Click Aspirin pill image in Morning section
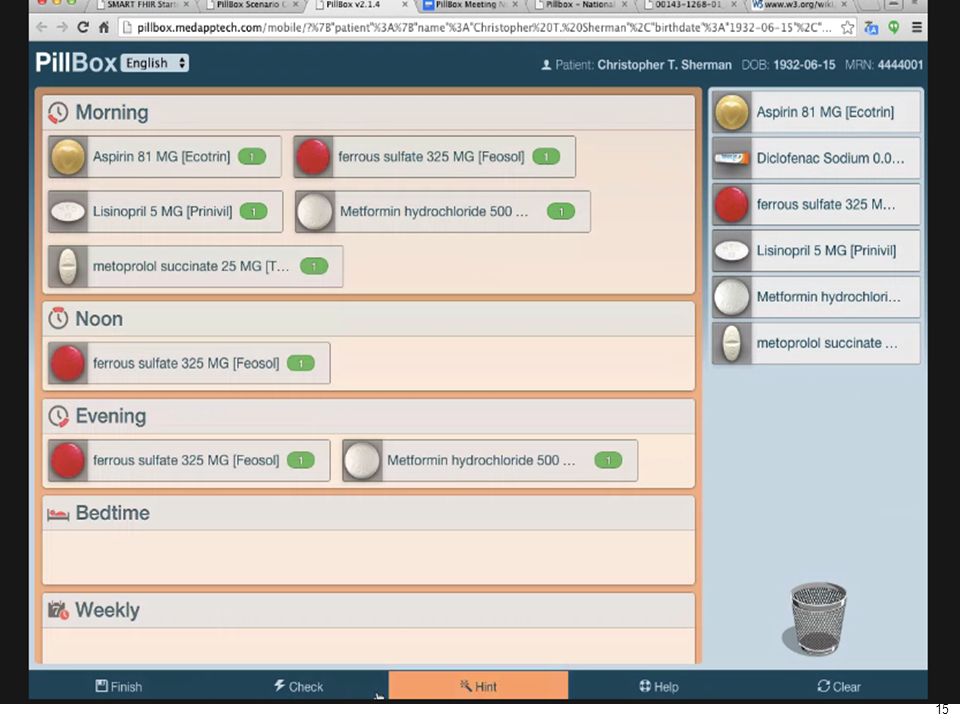This screenshot has height=720, width=960. click(68, 157)
